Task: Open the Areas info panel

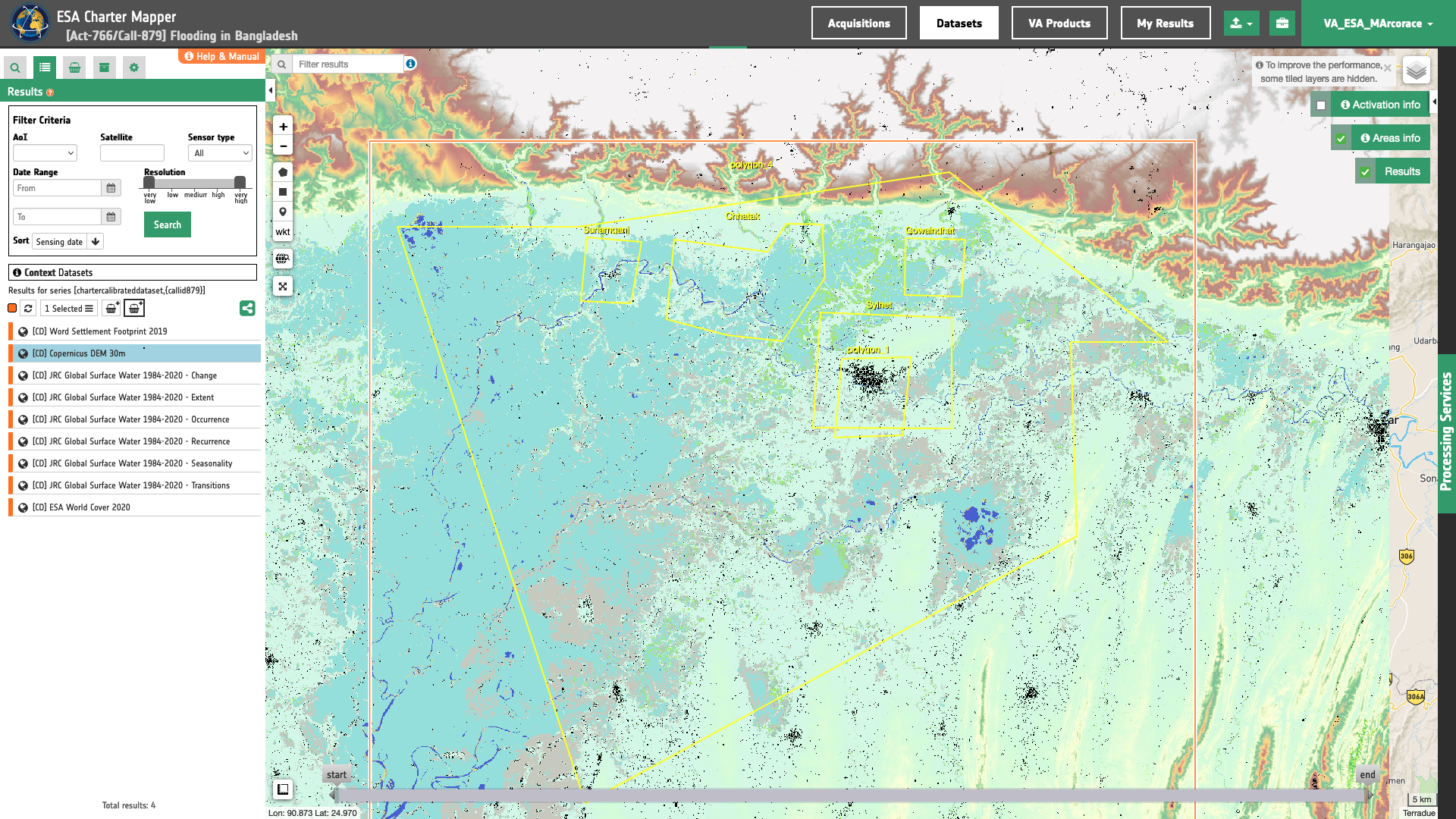Action: (x=1391, y=139)
